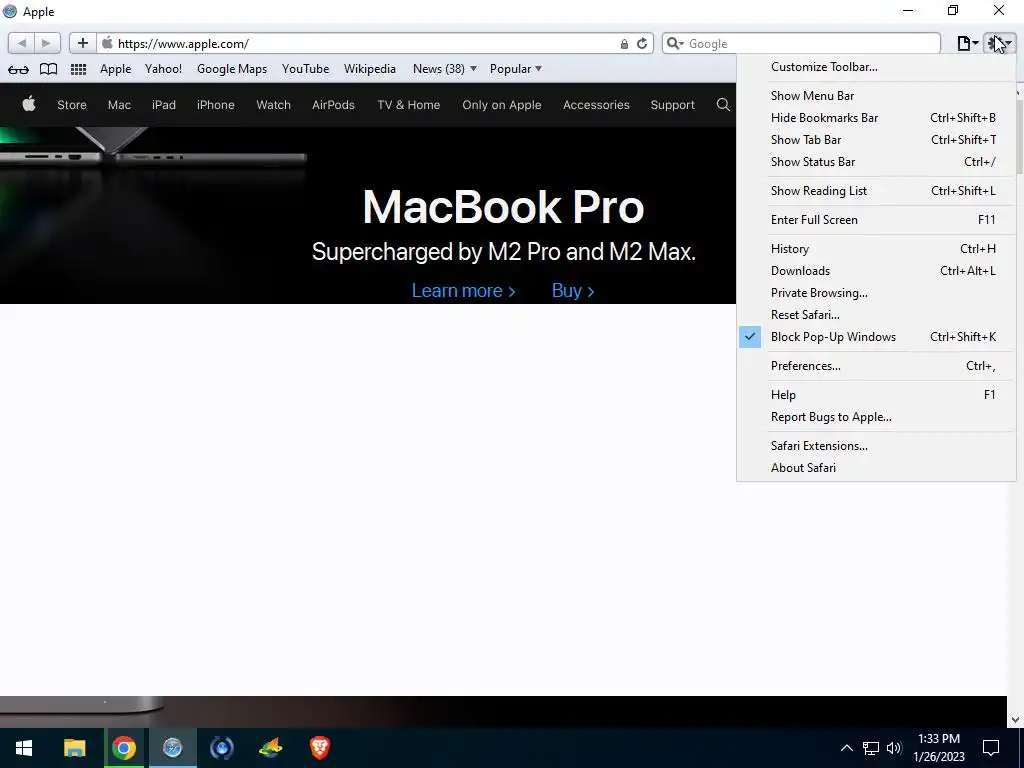Select Customize Toolbar... from the menu
This screenshot has height=768, width=1024.
(876, 67)
